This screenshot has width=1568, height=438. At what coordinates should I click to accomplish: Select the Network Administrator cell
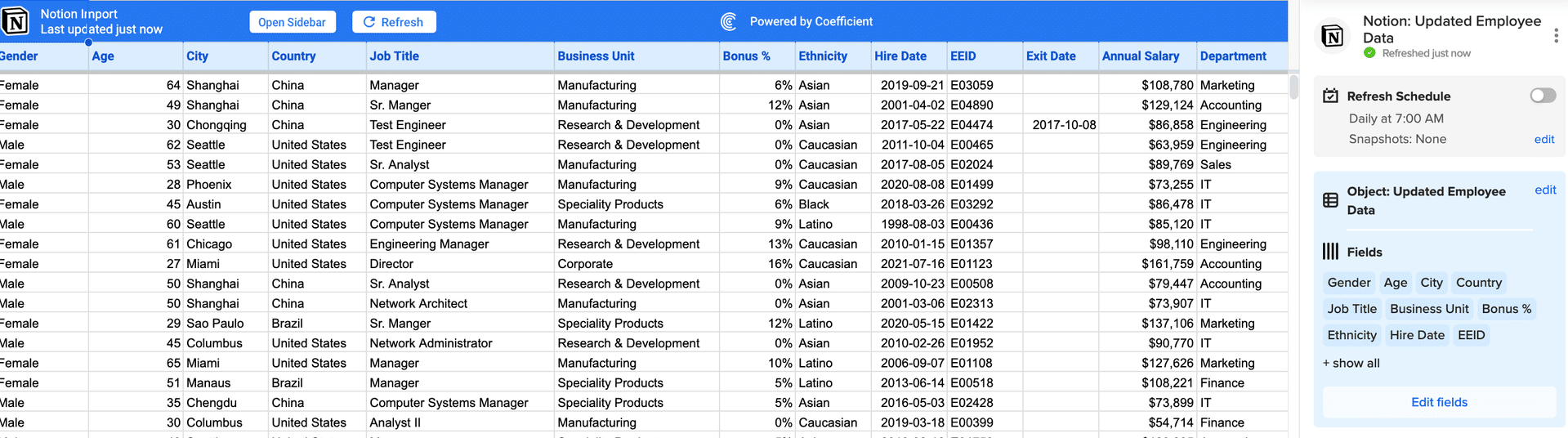(460, 343)
